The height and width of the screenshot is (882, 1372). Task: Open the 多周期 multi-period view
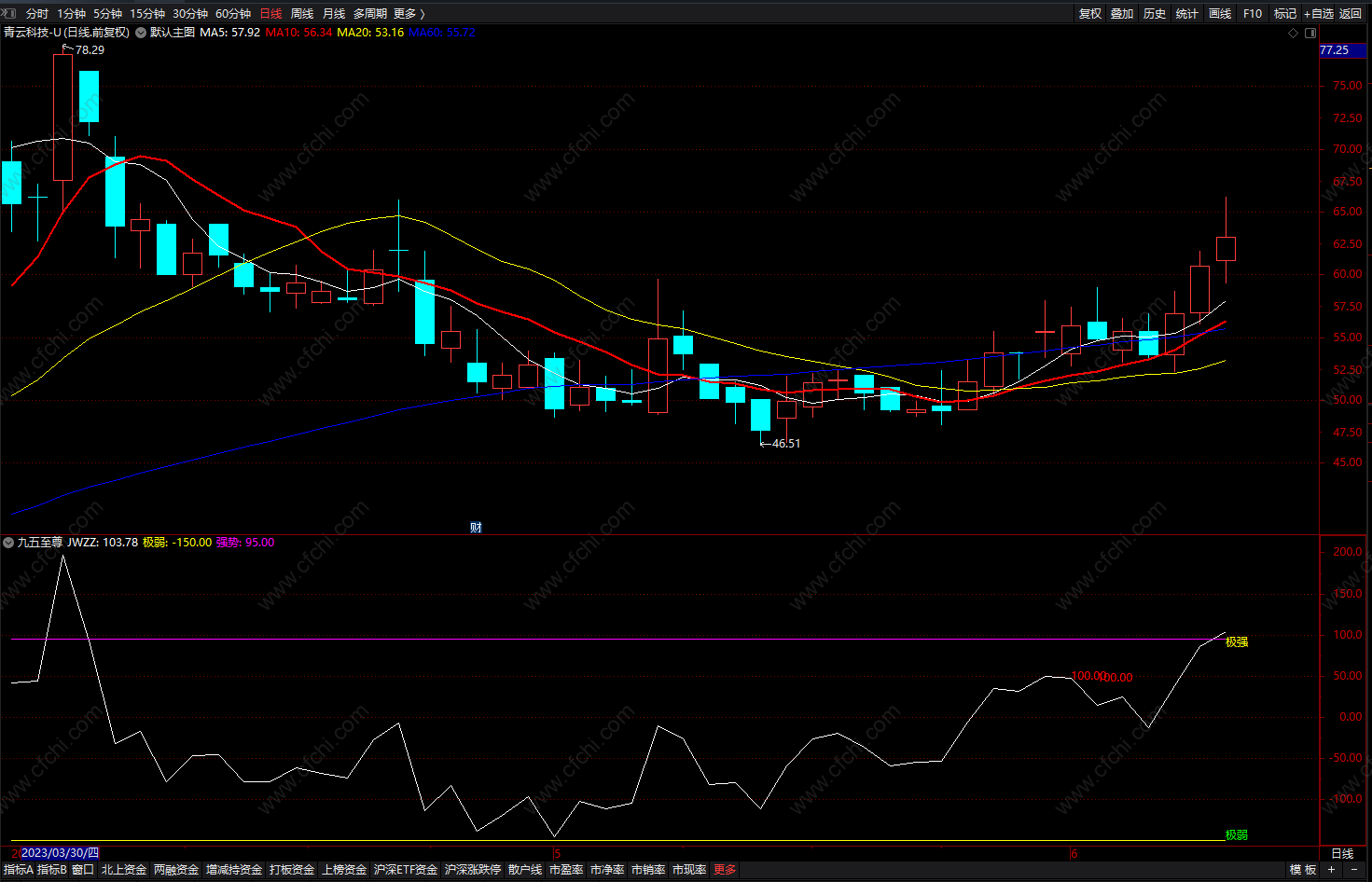pyautogui.click(x=370, y=13)
